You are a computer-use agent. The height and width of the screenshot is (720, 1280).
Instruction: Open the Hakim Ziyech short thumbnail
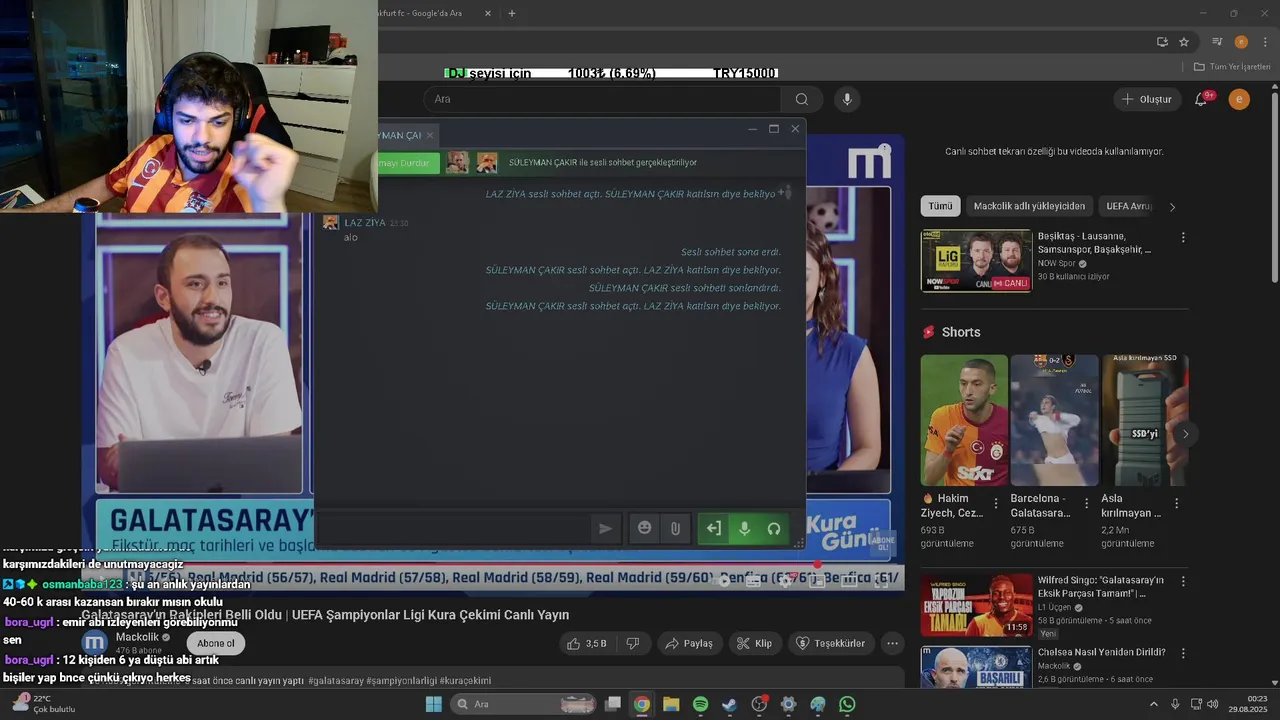pyautogui.click(x=964, y=419)
